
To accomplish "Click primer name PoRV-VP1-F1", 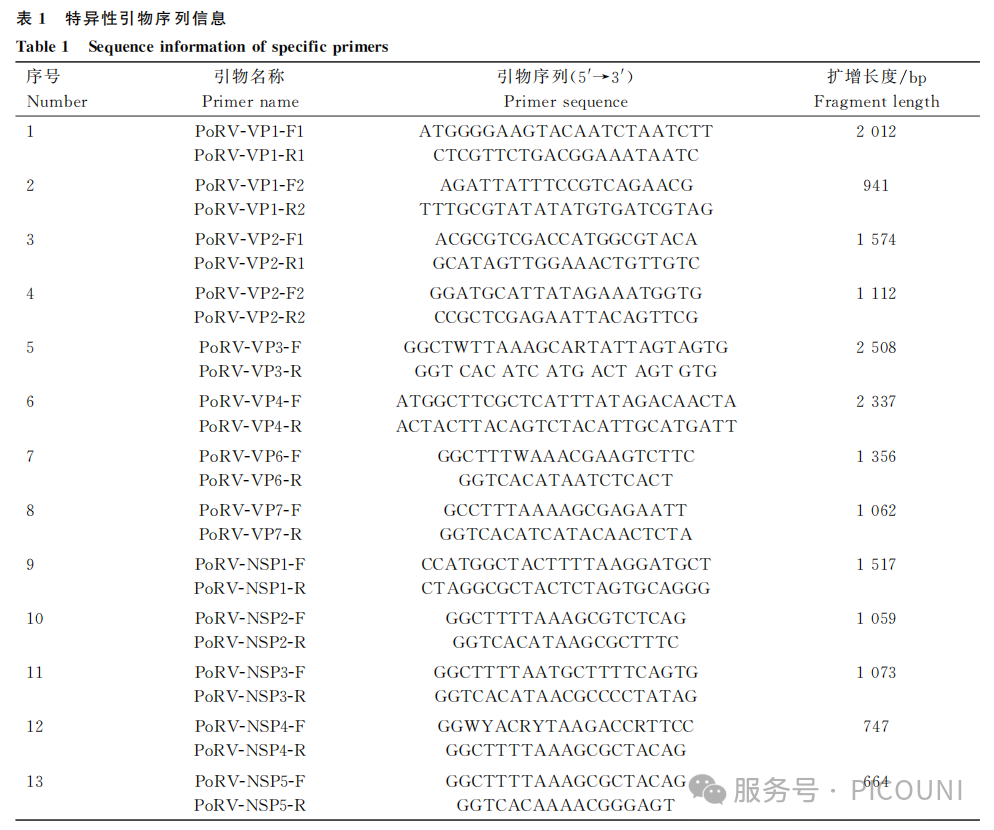I will click(x=250, y=131).
